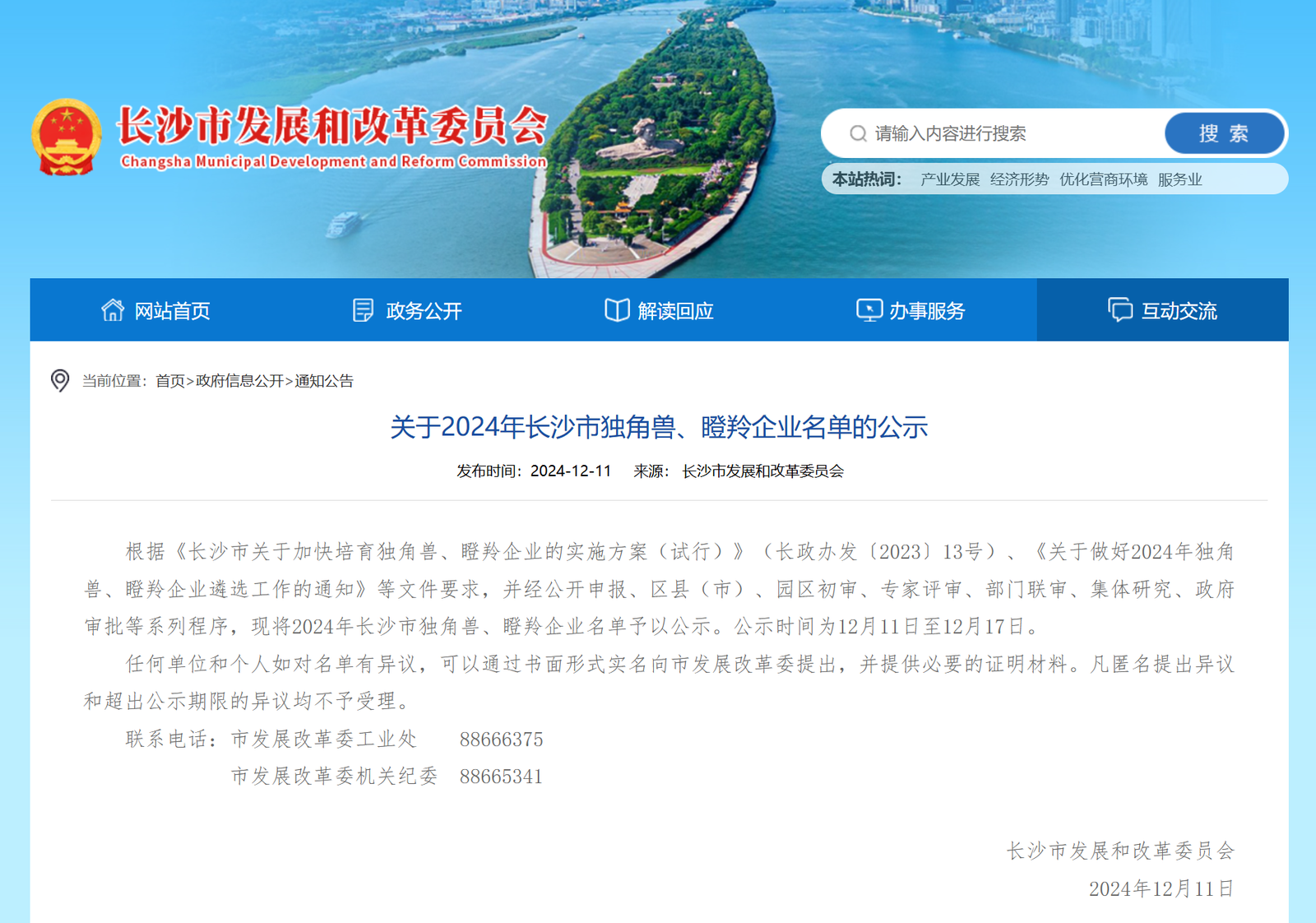The height and width of the screenshot is (923, 1316).
Task: Select the 解读回应 menu item
Action: [675, 311]
